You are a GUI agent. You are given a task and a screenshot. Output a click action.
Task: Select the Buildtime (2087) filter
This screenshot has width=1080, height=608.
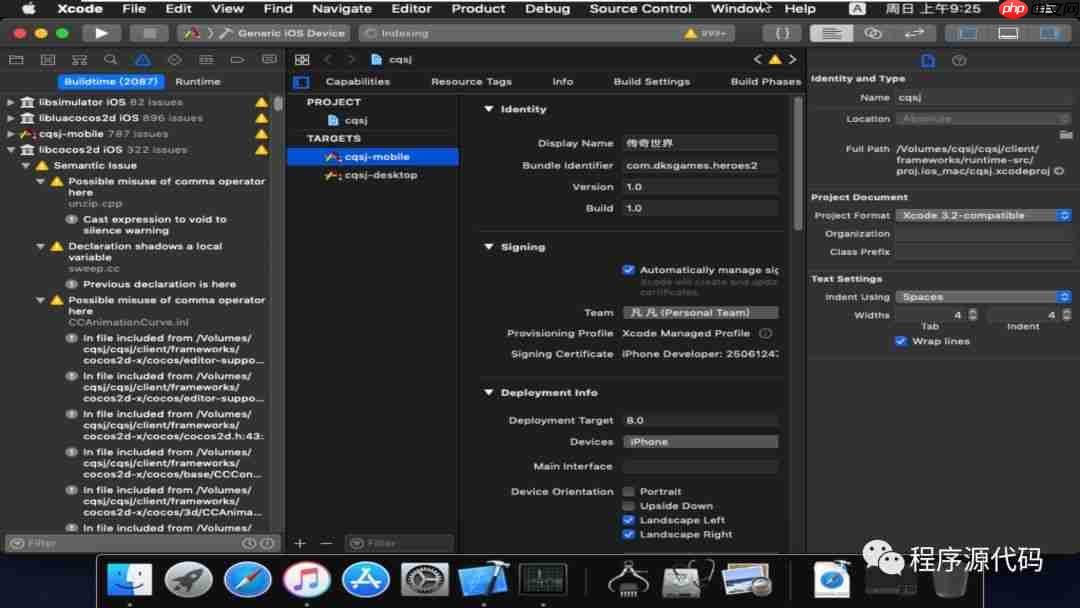click(111, 81)
